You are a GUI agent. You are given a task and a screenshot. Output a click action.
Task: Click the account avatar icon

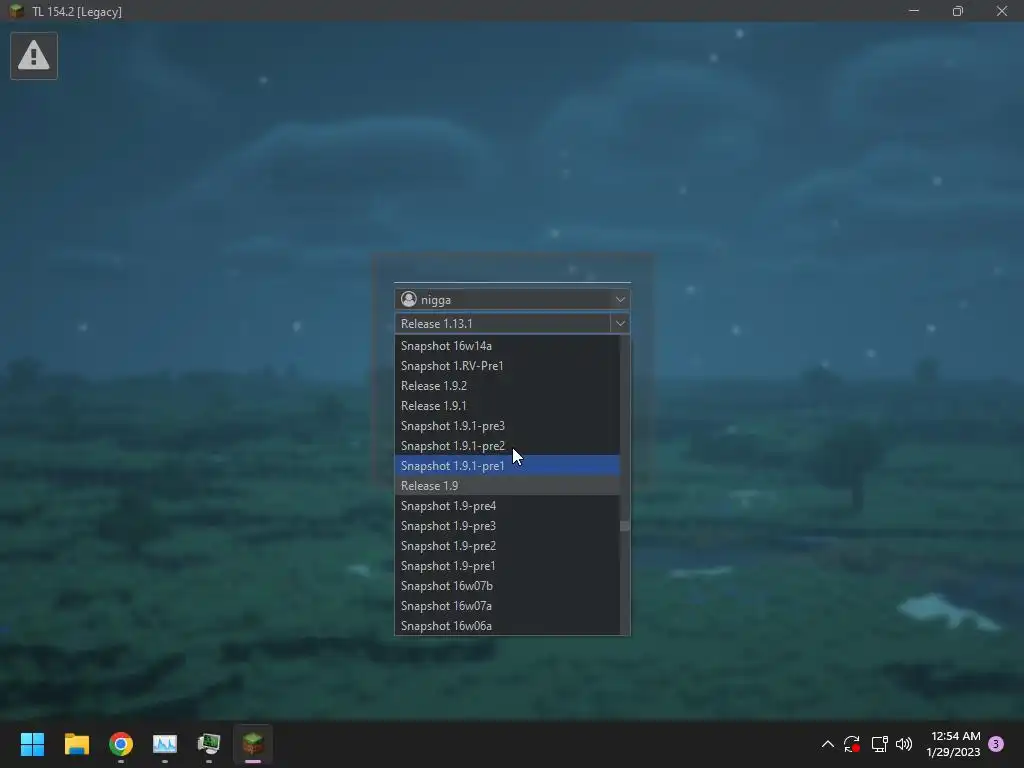[x=409, y=299]
